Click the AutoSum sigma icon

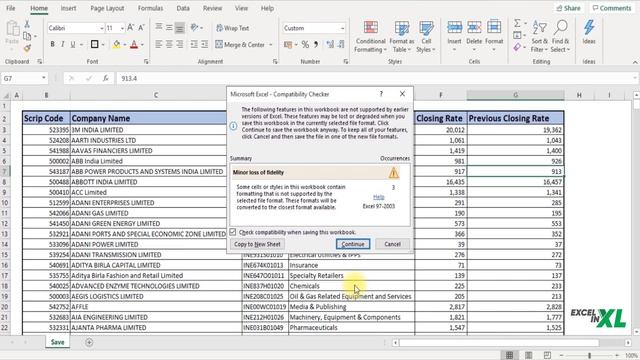pos(517,24)
